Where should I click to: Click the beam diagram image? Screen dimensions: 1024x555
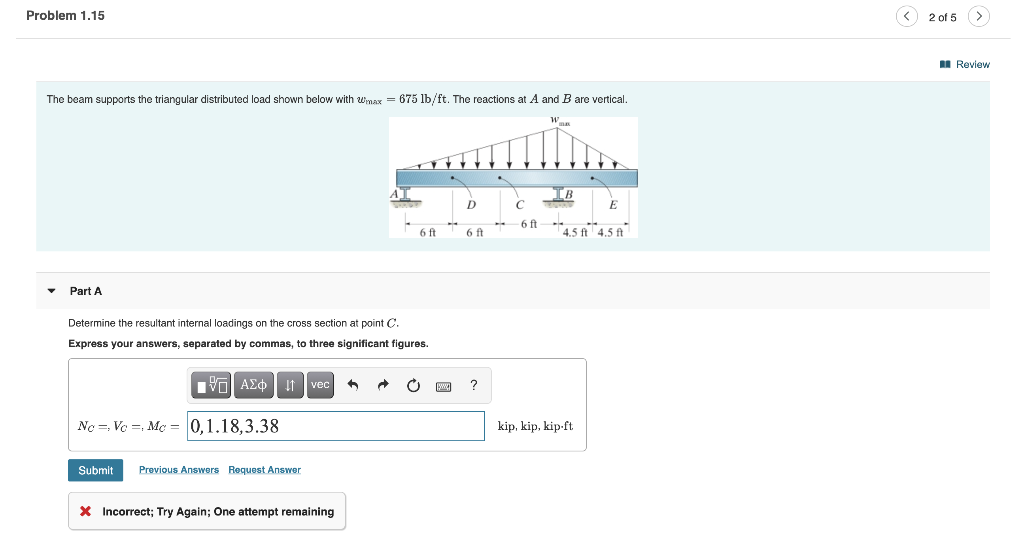pos(513,178)
